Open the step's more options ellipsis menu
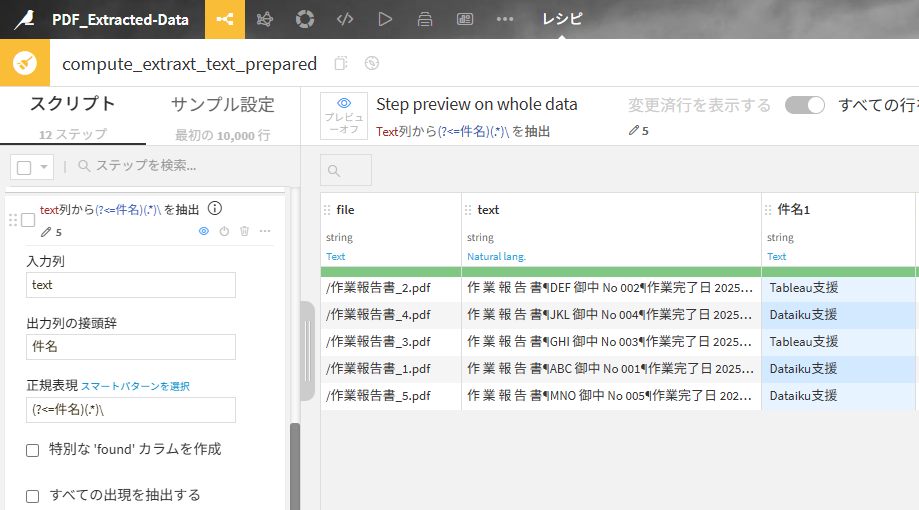The image size is (919, 510). click(x=265, y=231)
